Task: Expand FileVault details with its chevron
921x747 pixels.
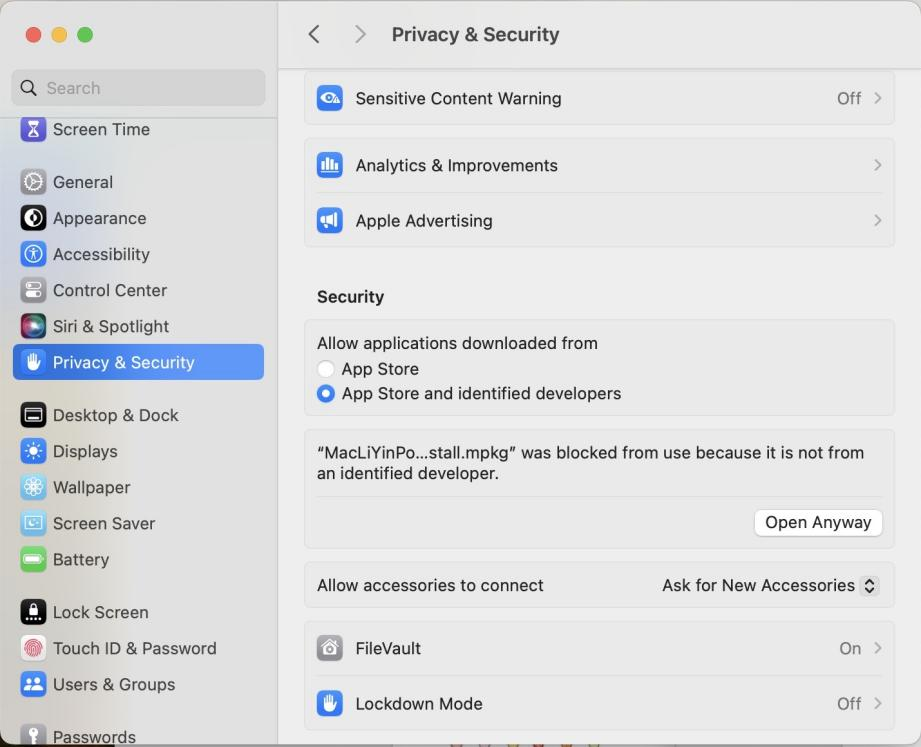Action: tap(877, 648)
